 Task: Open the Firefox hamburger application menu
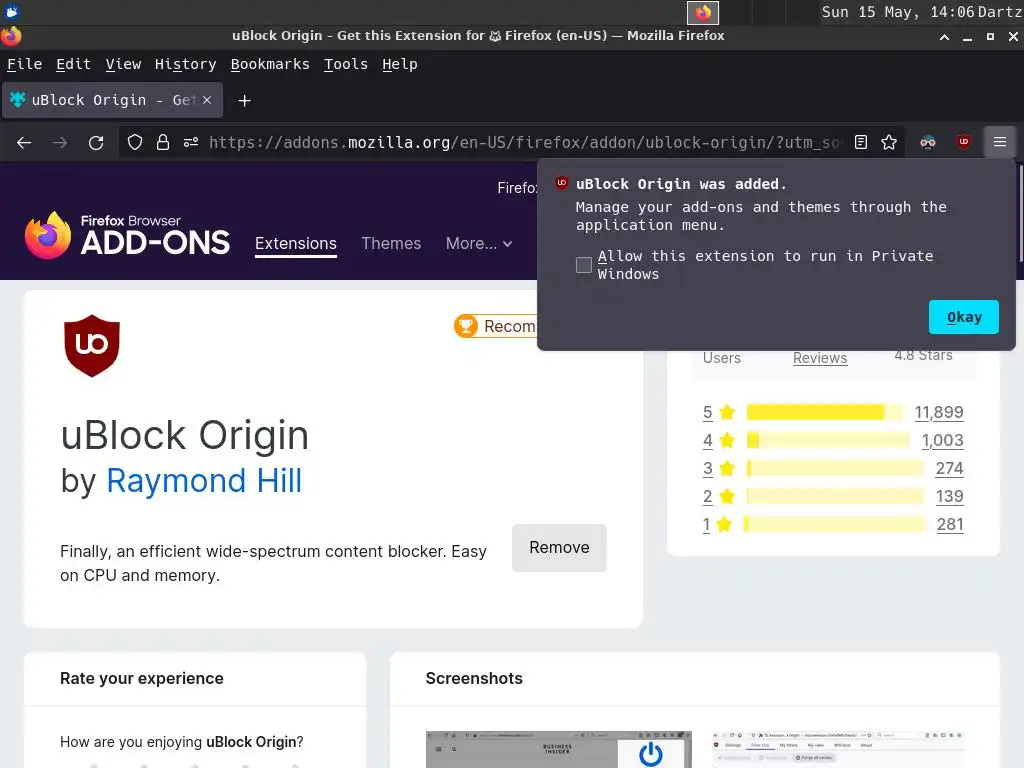[x=1000, y=142]
